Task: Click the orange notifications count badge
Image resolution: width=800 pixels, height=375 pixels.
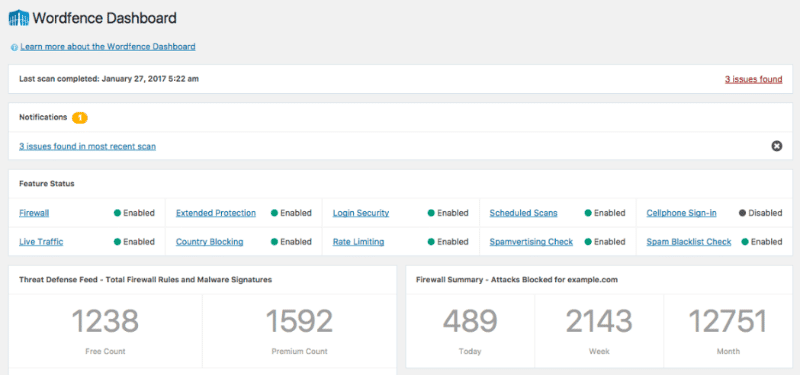Action: pyautogui.click(x=80, y=118)
